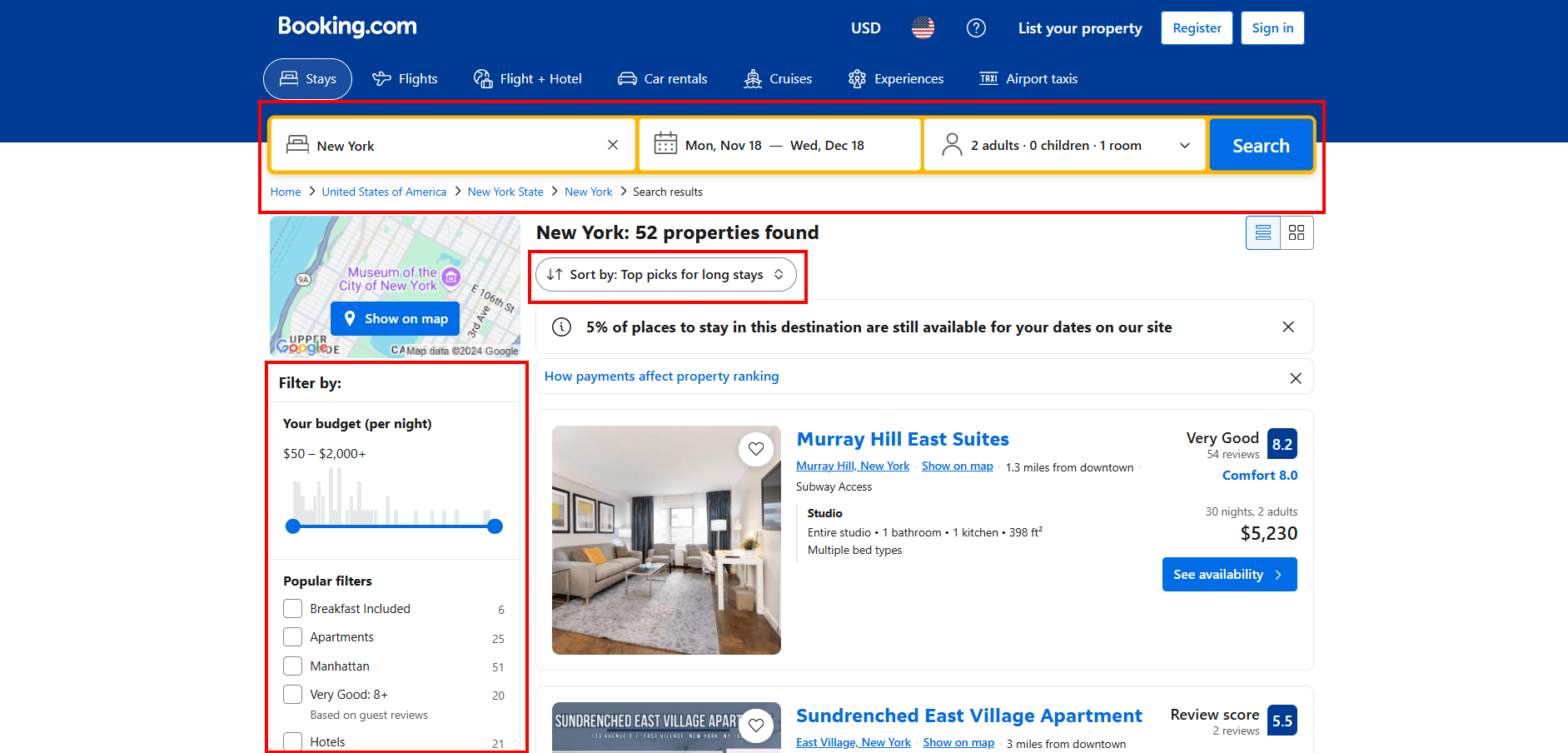Viewport: 1568px width, 753px height.
Task: Open the help question mark menu
Action: (976, 27)
